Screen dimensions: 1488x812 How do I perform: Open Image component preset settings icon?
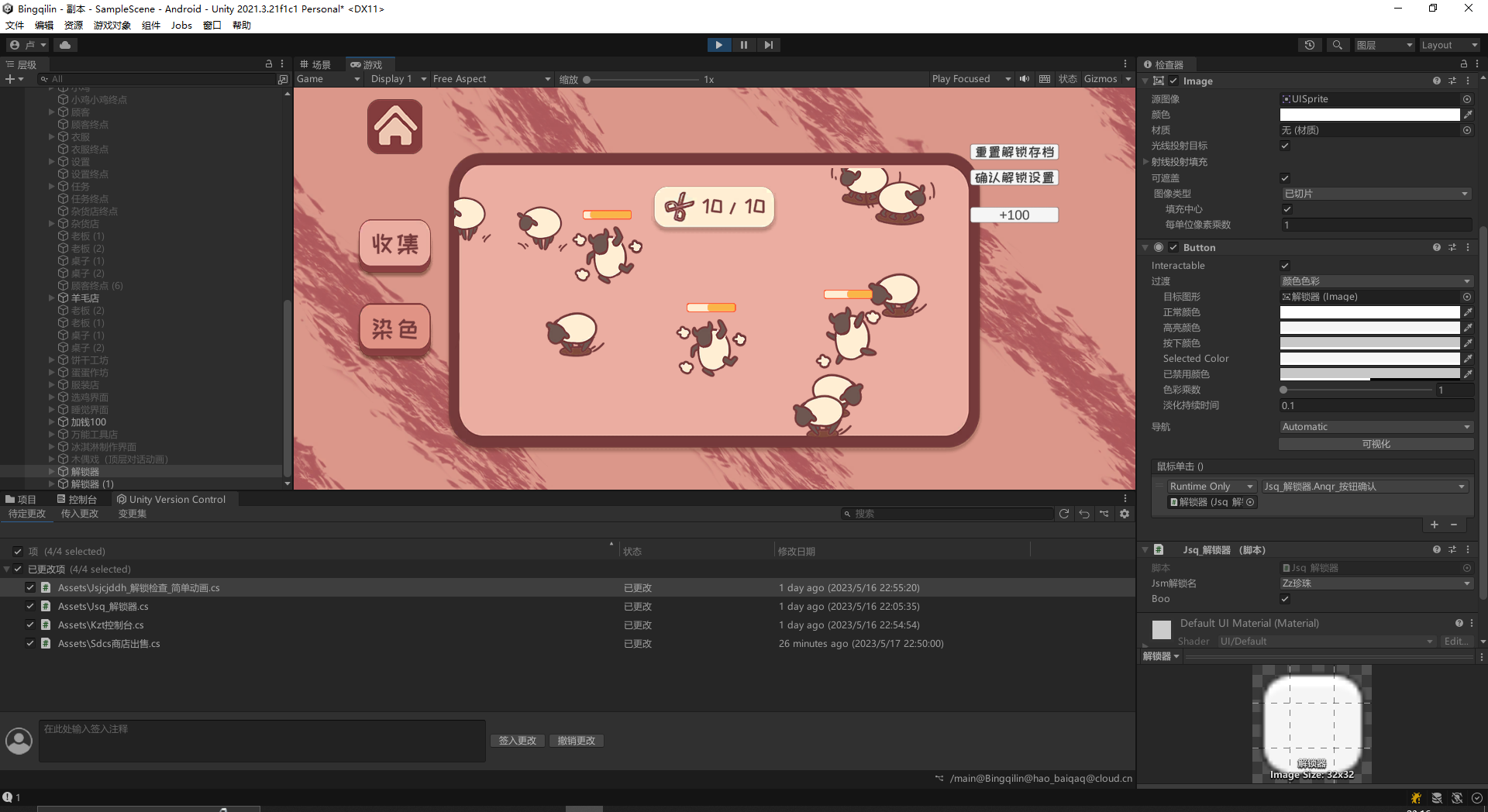coord(1452,81)
